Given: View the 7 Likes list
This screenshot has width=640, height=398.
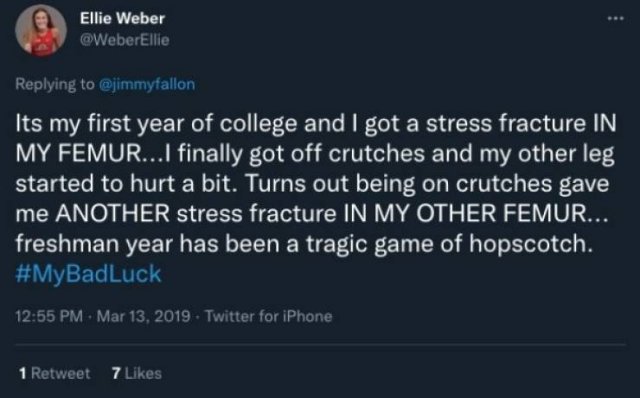Looking at the screenshot, I should (137, 373).
